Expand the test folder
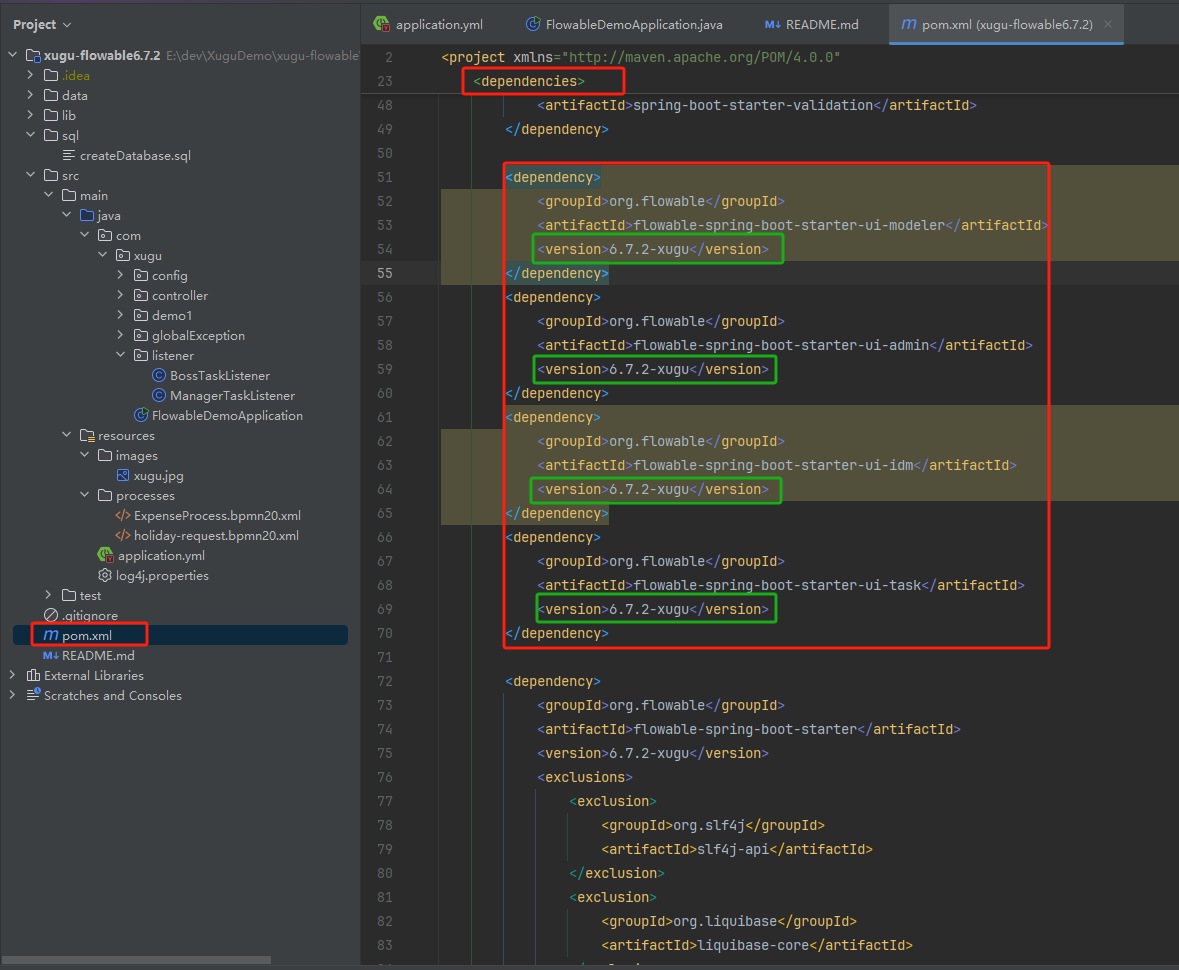The height and width of the screenshot is (970, 1179). [48, 596]
